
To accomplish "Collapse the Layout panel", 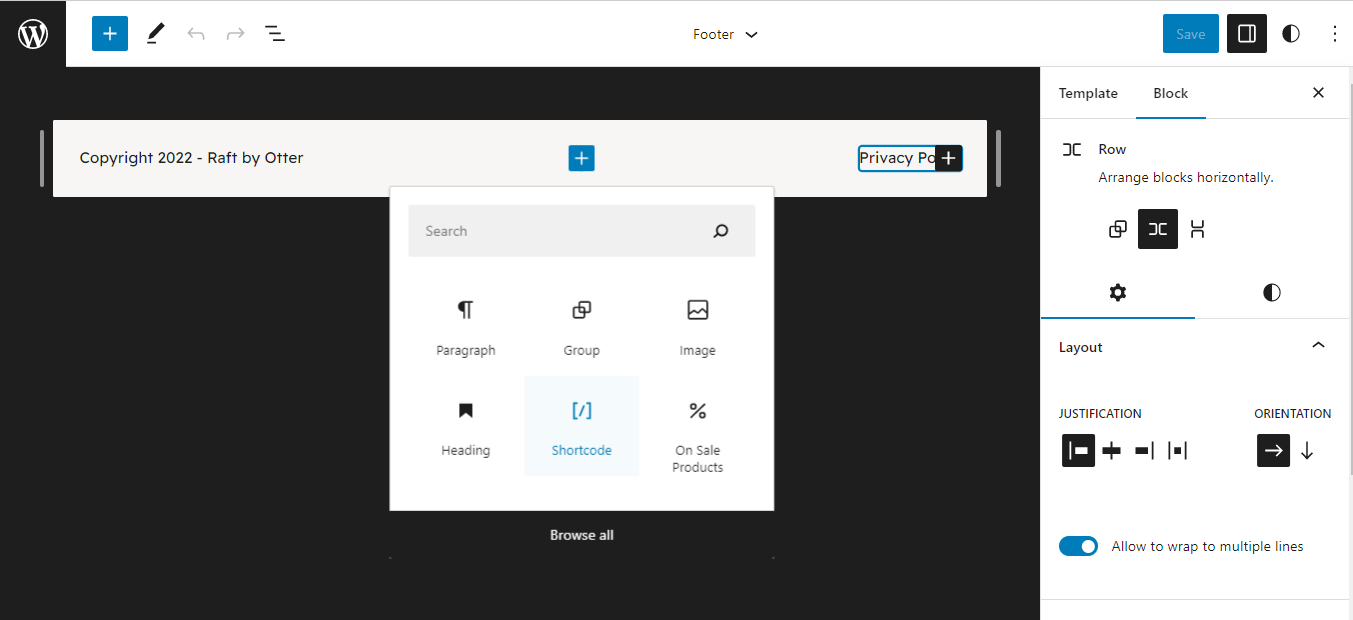I will [x=1317, y=344].
